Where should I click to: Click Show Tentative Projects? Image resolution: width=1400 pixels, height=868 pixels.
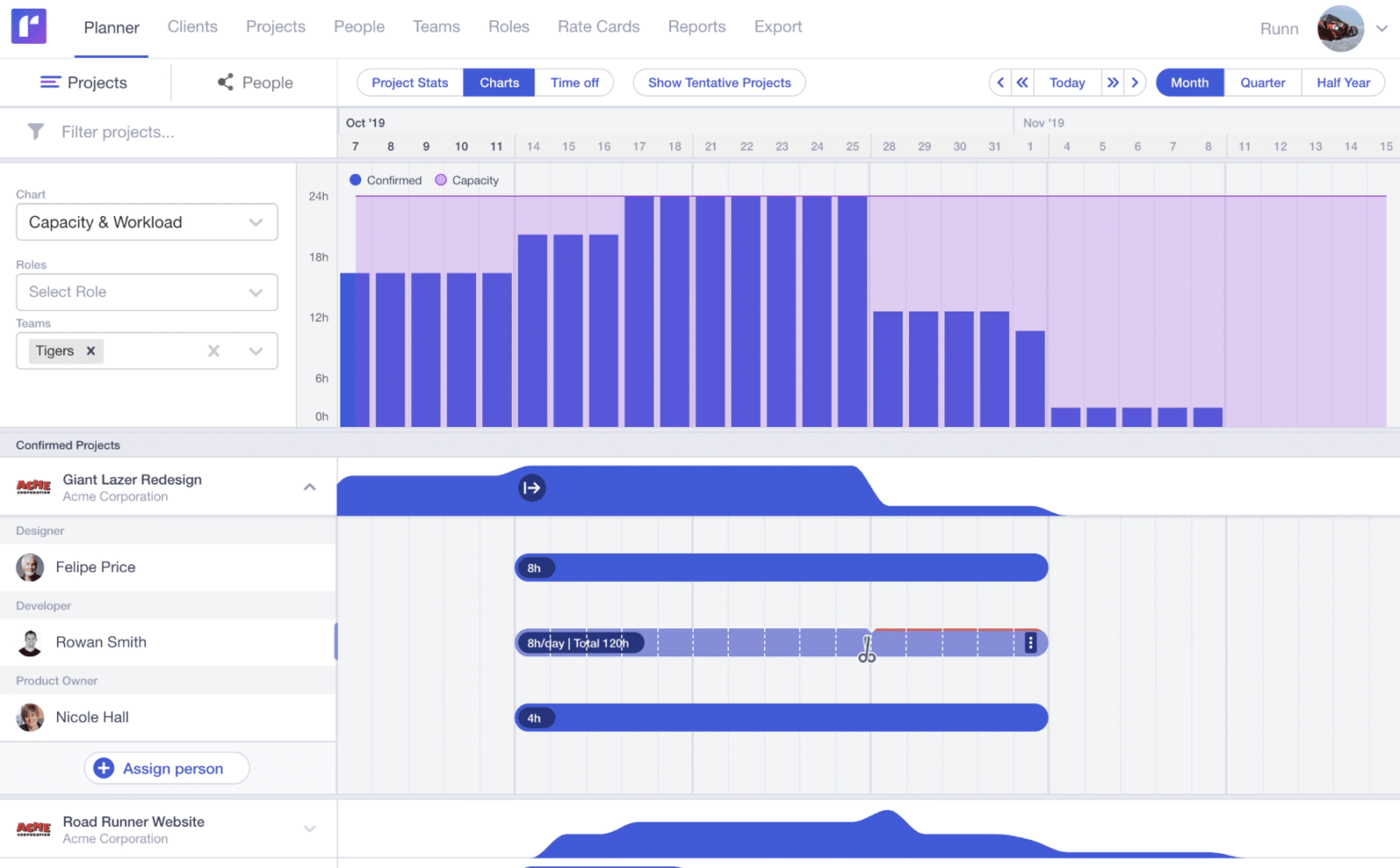tap(718, 82)
